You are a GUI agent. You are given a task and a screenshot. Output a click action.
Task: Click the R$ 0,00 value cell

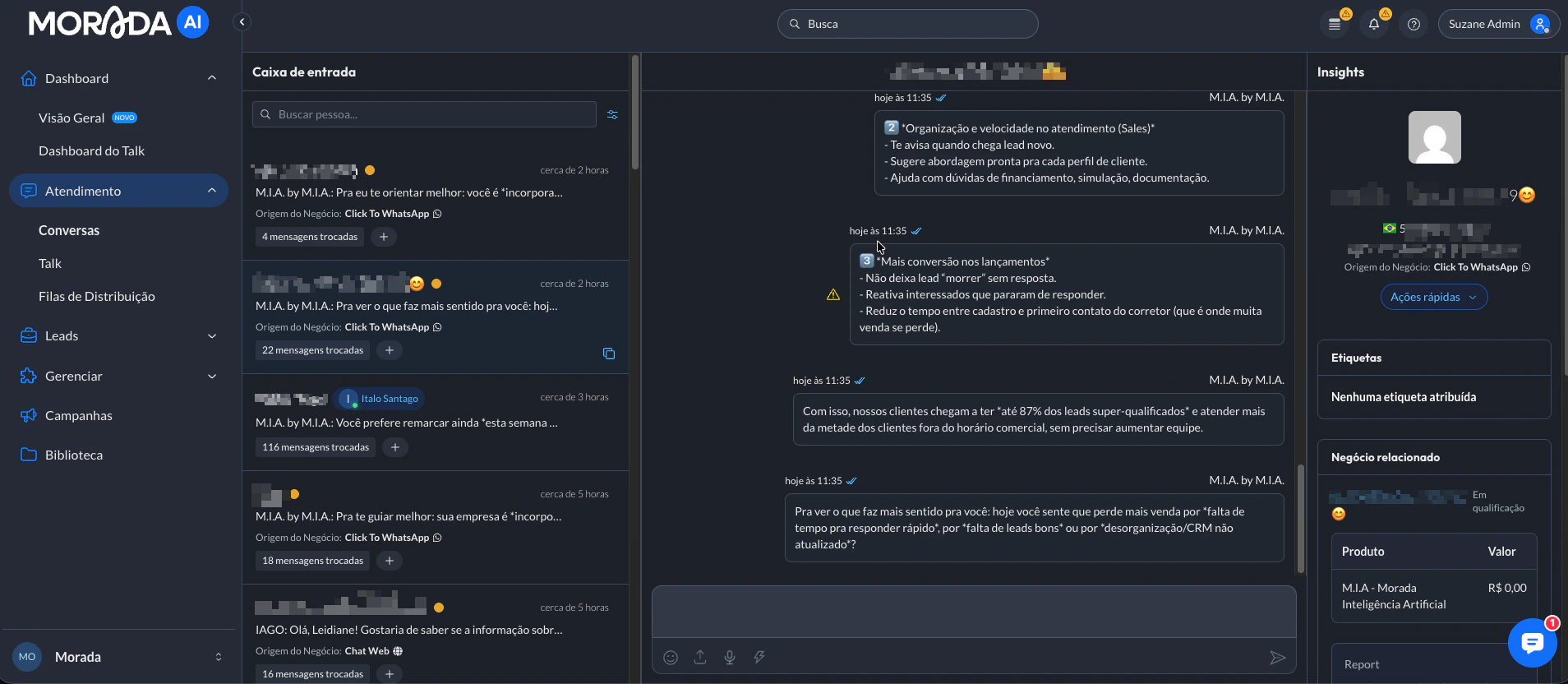click(x=1507, y=588)
